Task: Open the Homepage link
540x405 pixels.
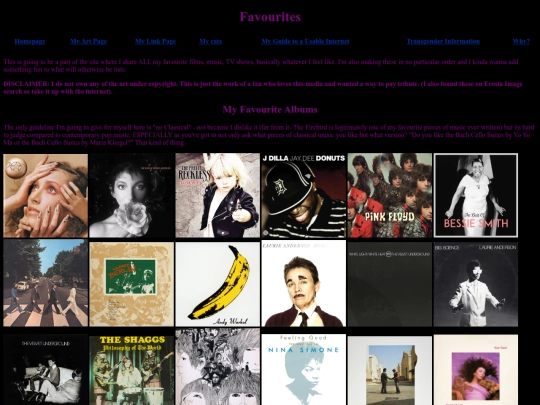Action: [x=30, y=41]
